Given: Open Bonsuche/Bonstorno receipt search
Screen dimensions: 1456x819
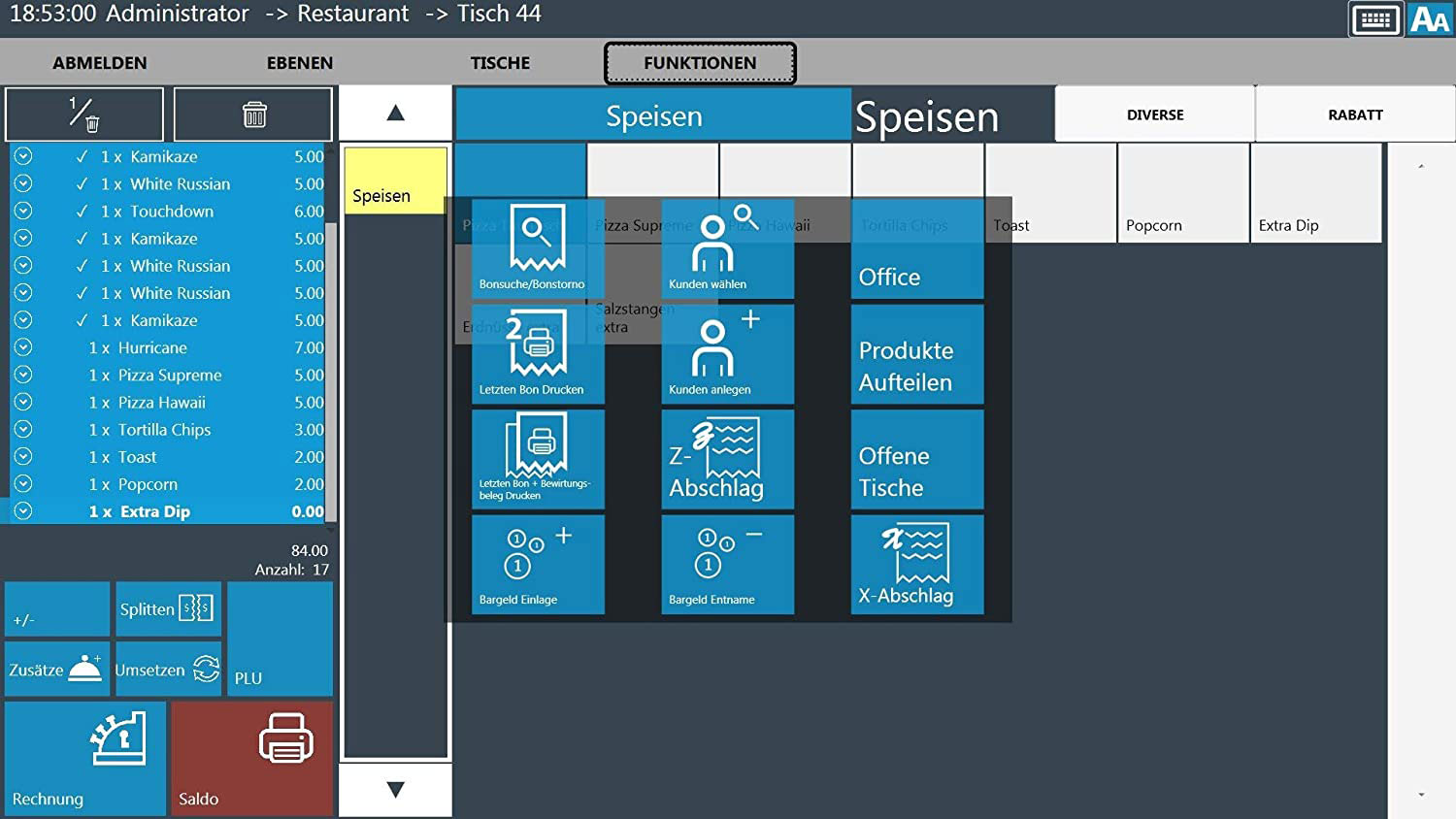Looking at the screenshot, I should pos(538,248).
